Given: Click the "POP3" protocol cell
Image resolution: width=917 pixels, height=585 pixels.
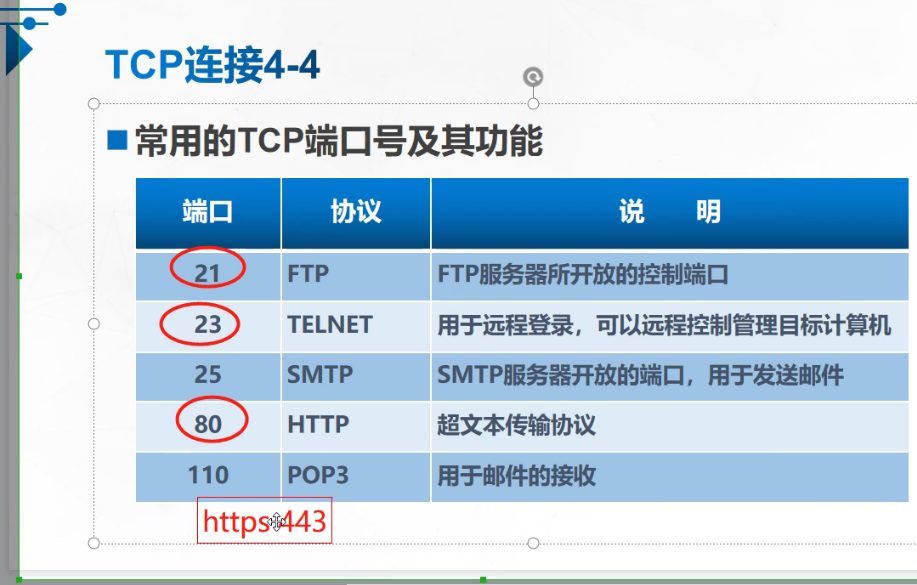Looking at the screenshot, I should (x=356, y=477).
